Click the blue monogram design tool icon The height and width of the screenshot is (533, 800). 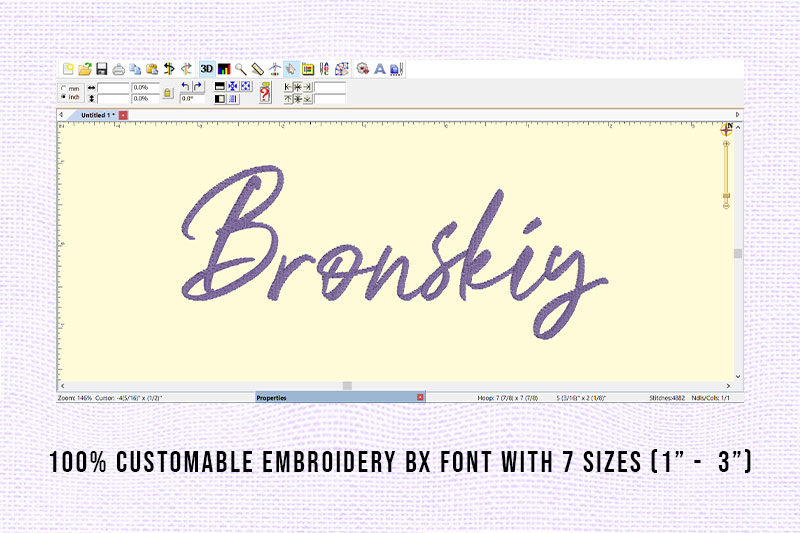click(396, 69)
